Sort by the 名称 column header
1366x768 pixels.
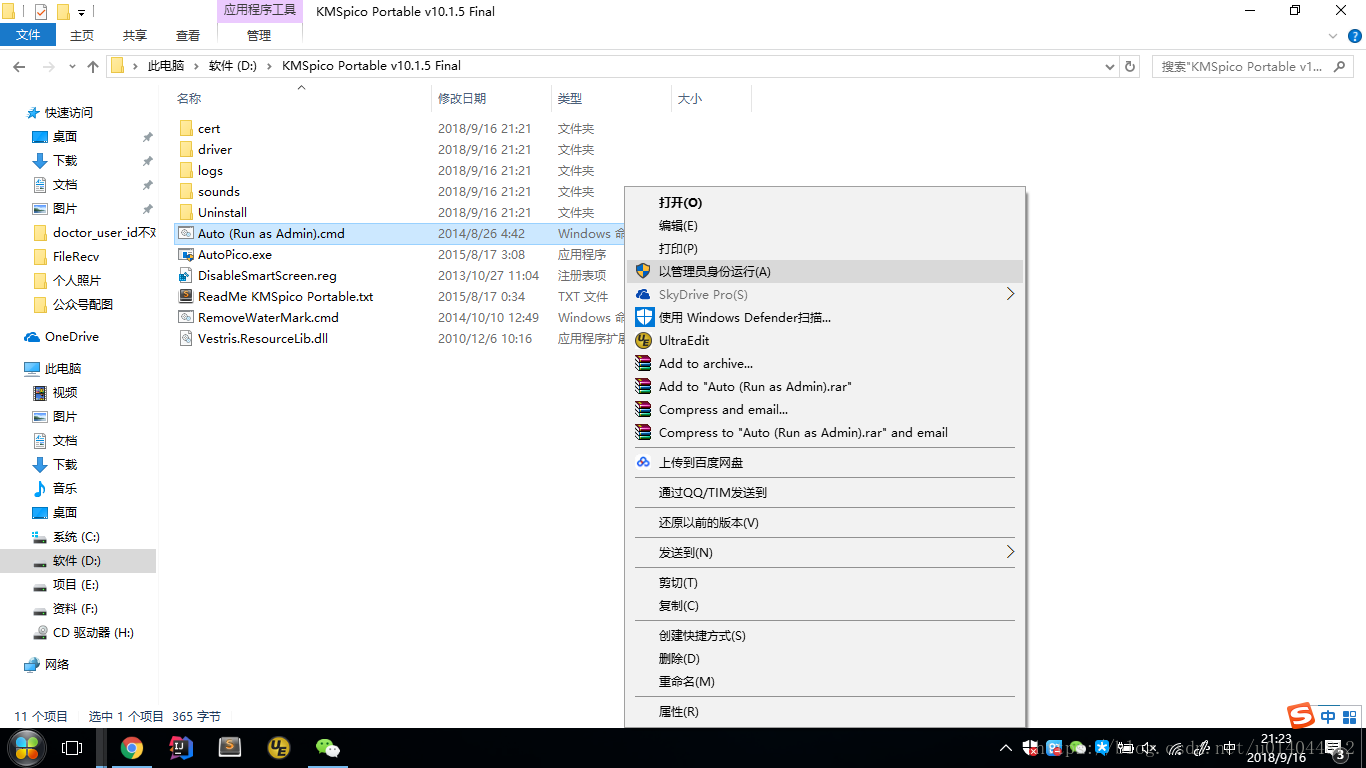189,98
